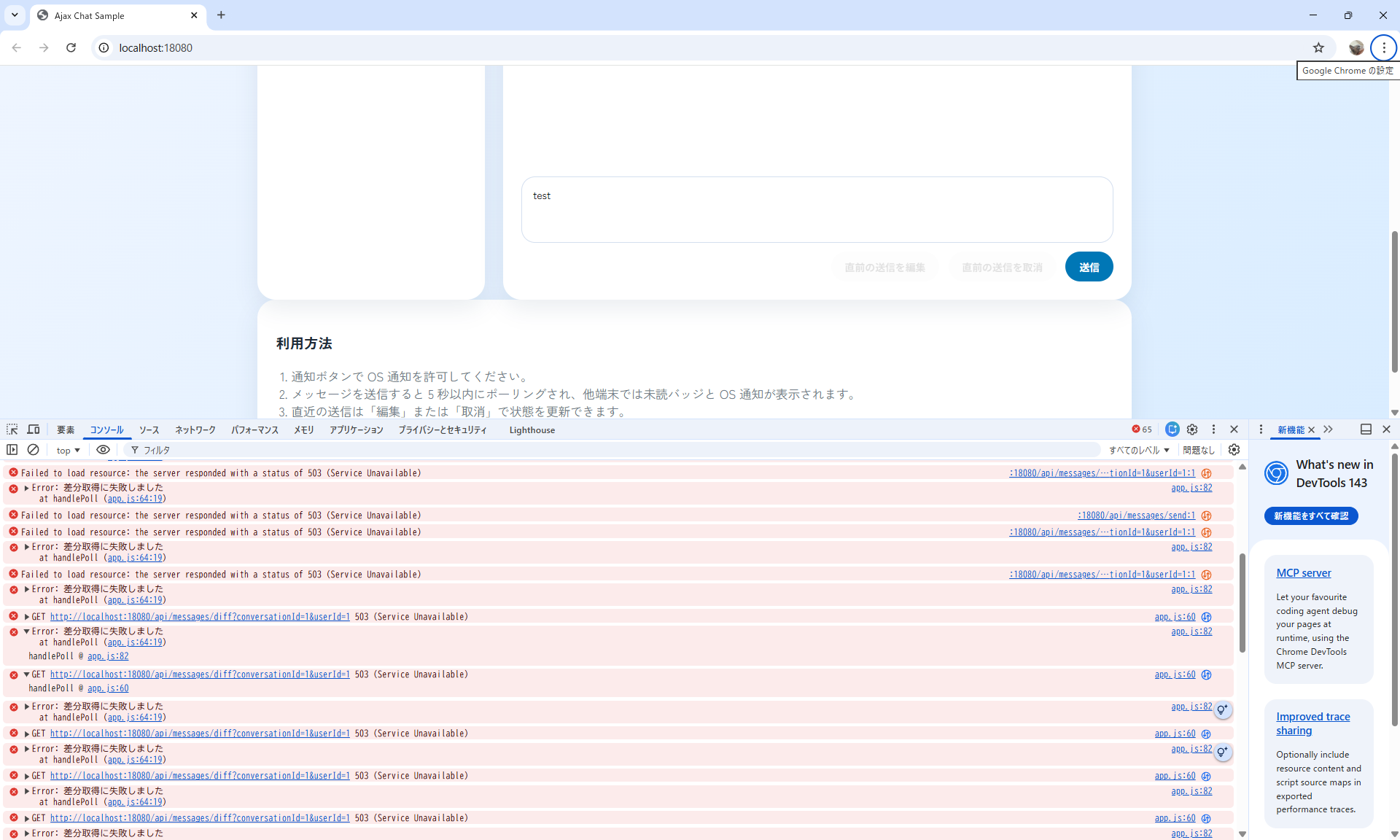Open DevTools main settings gear
This screenshot has width=1400, height=840.
[1192, 429]
